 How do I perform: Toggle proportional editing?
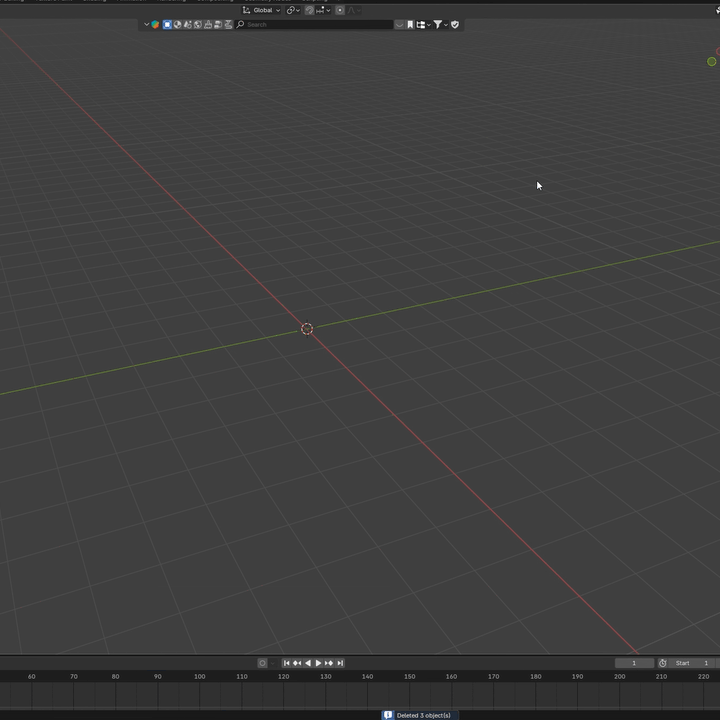(340, 10)
